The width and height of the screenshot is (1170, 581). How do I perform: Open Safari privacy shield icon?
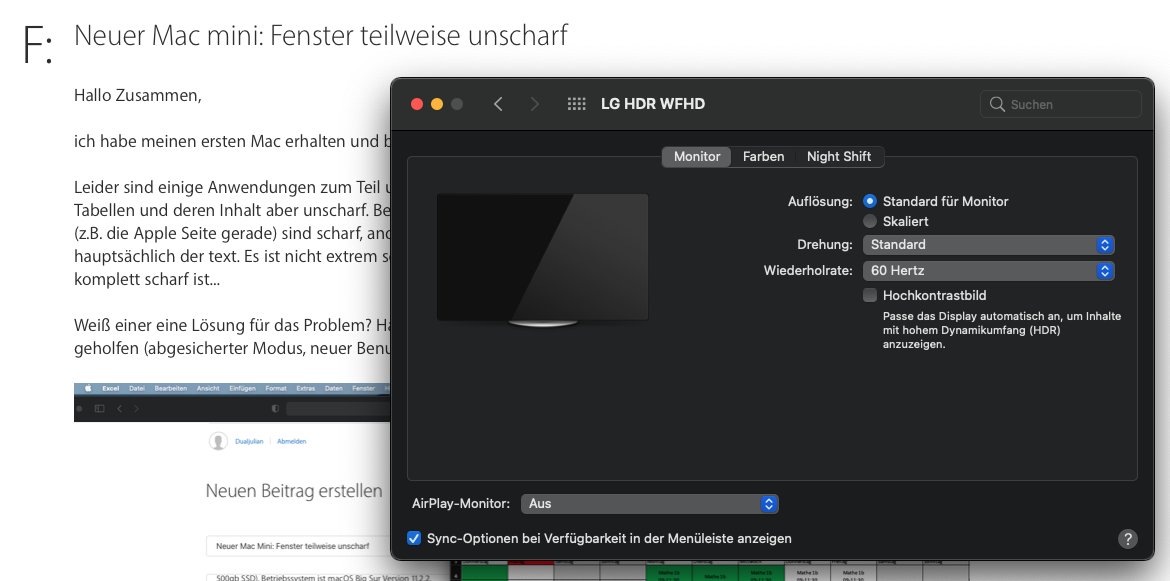[275, 409]
